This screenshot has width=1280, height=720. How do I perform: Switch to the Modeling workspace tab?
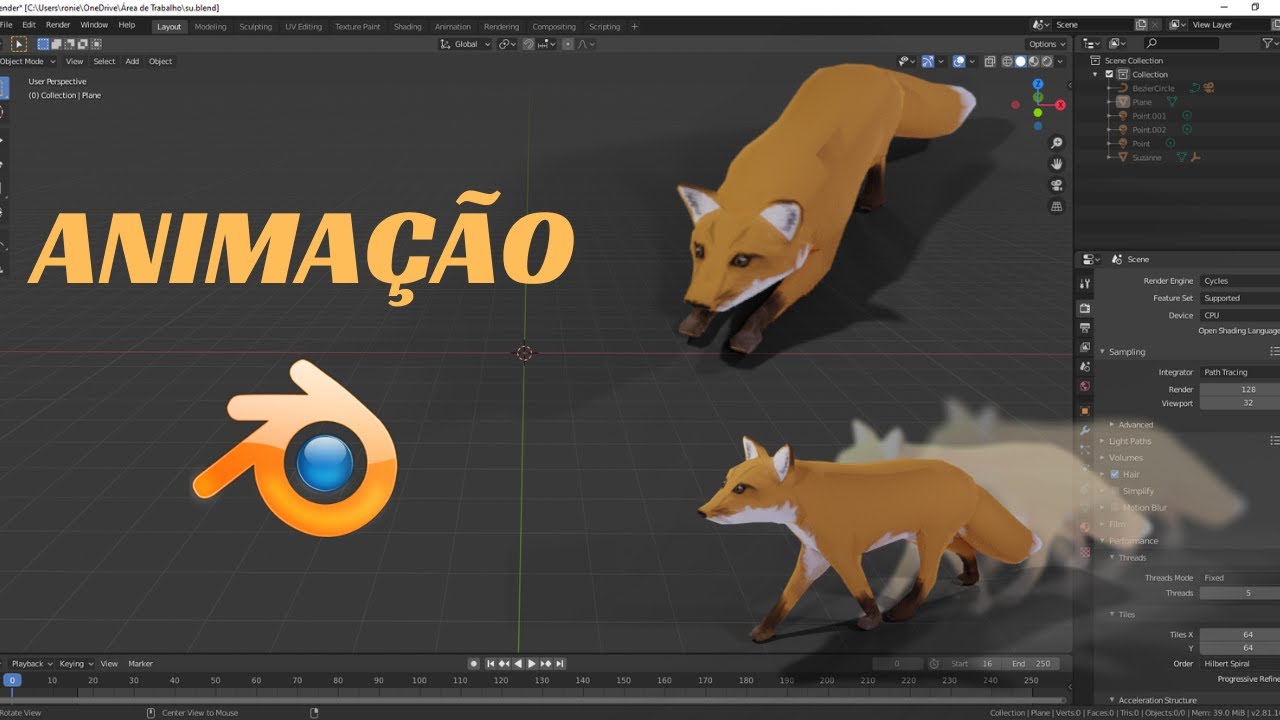tap(210, 27)
